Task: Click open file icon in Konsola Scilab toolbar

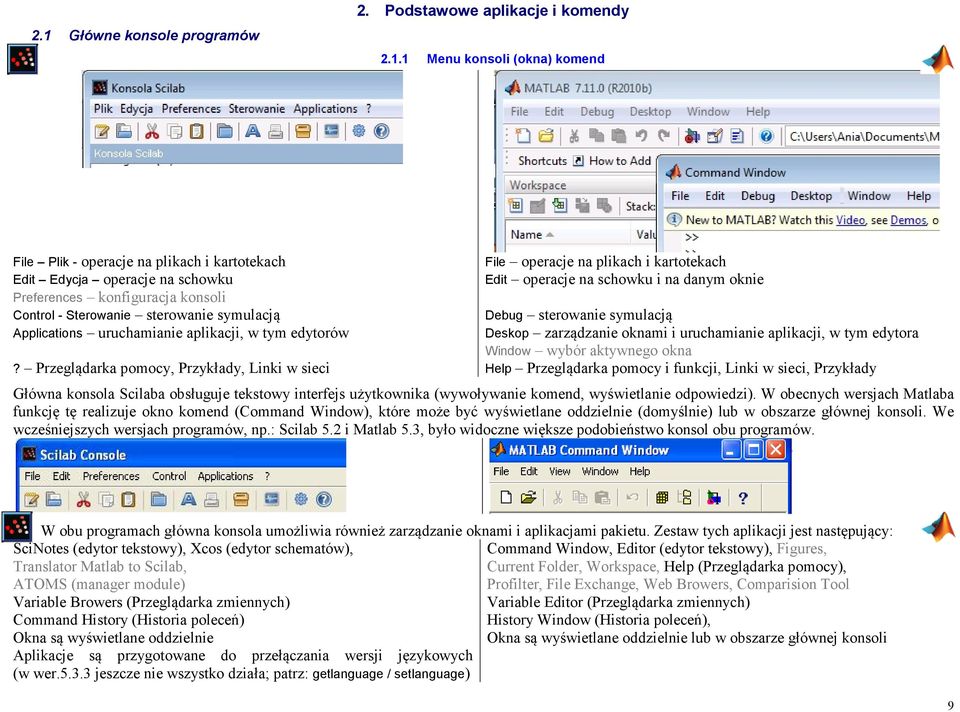Action: (124, 131)
